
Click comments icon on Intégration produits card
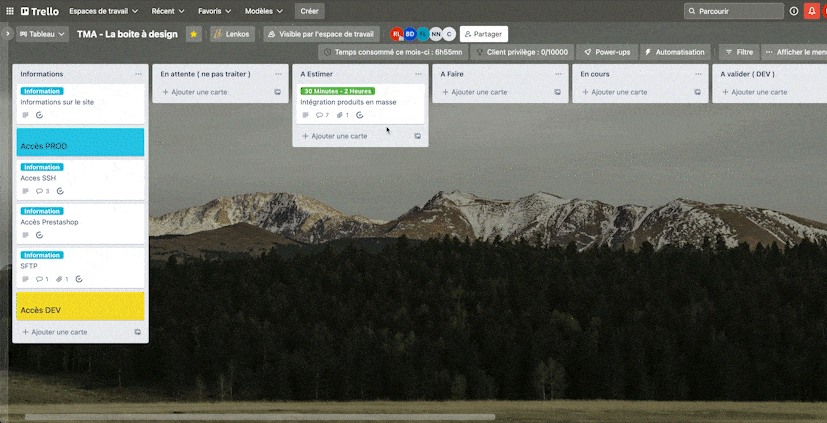[x=322, y=115]
